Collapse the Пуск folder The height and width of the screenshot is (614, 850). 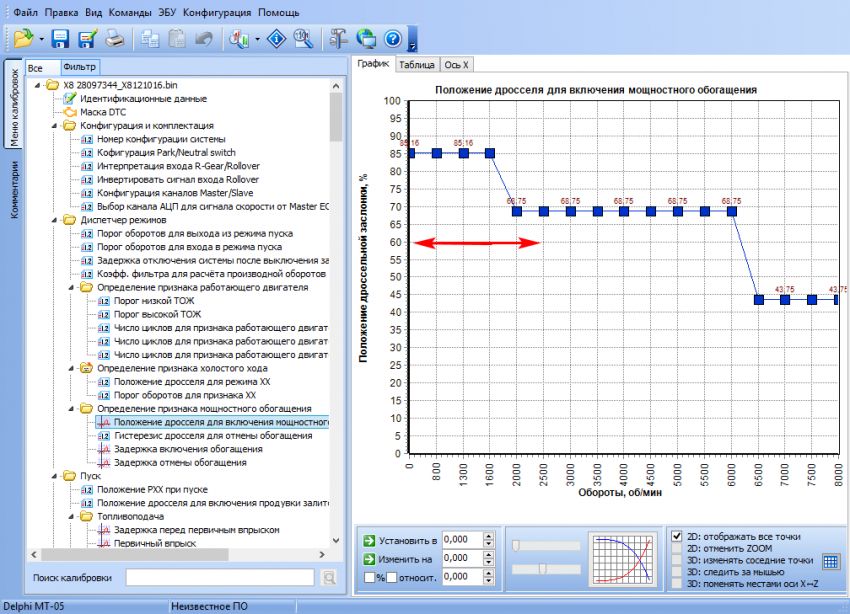54,476
